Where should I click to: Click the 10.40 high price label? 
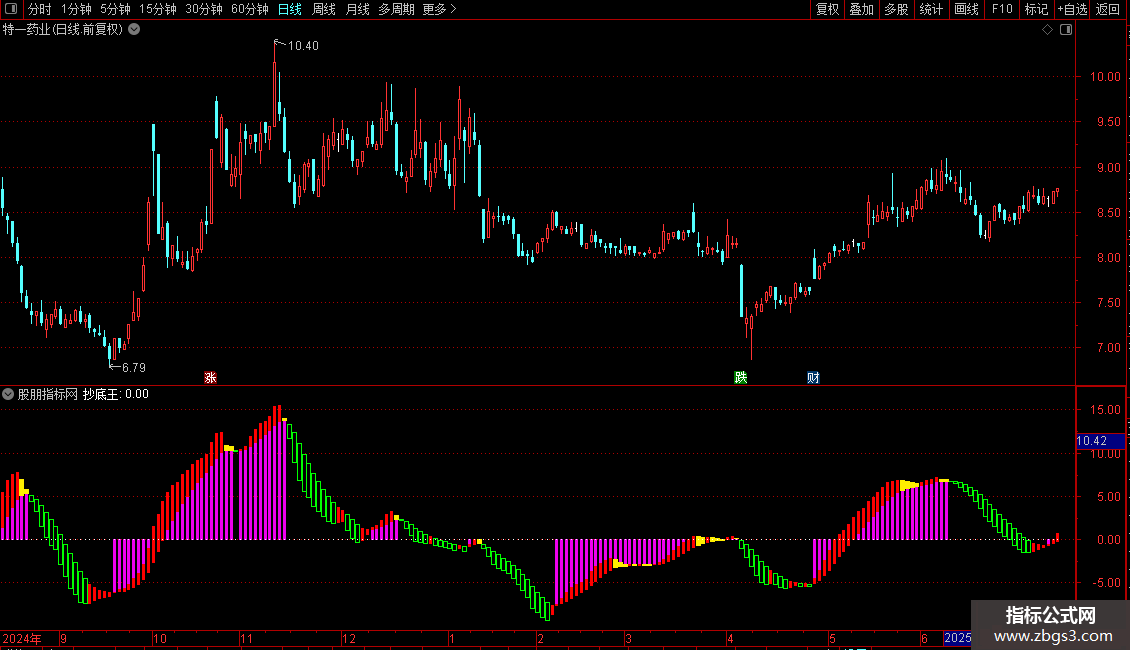pyautogui.click(x=303, y=46)
